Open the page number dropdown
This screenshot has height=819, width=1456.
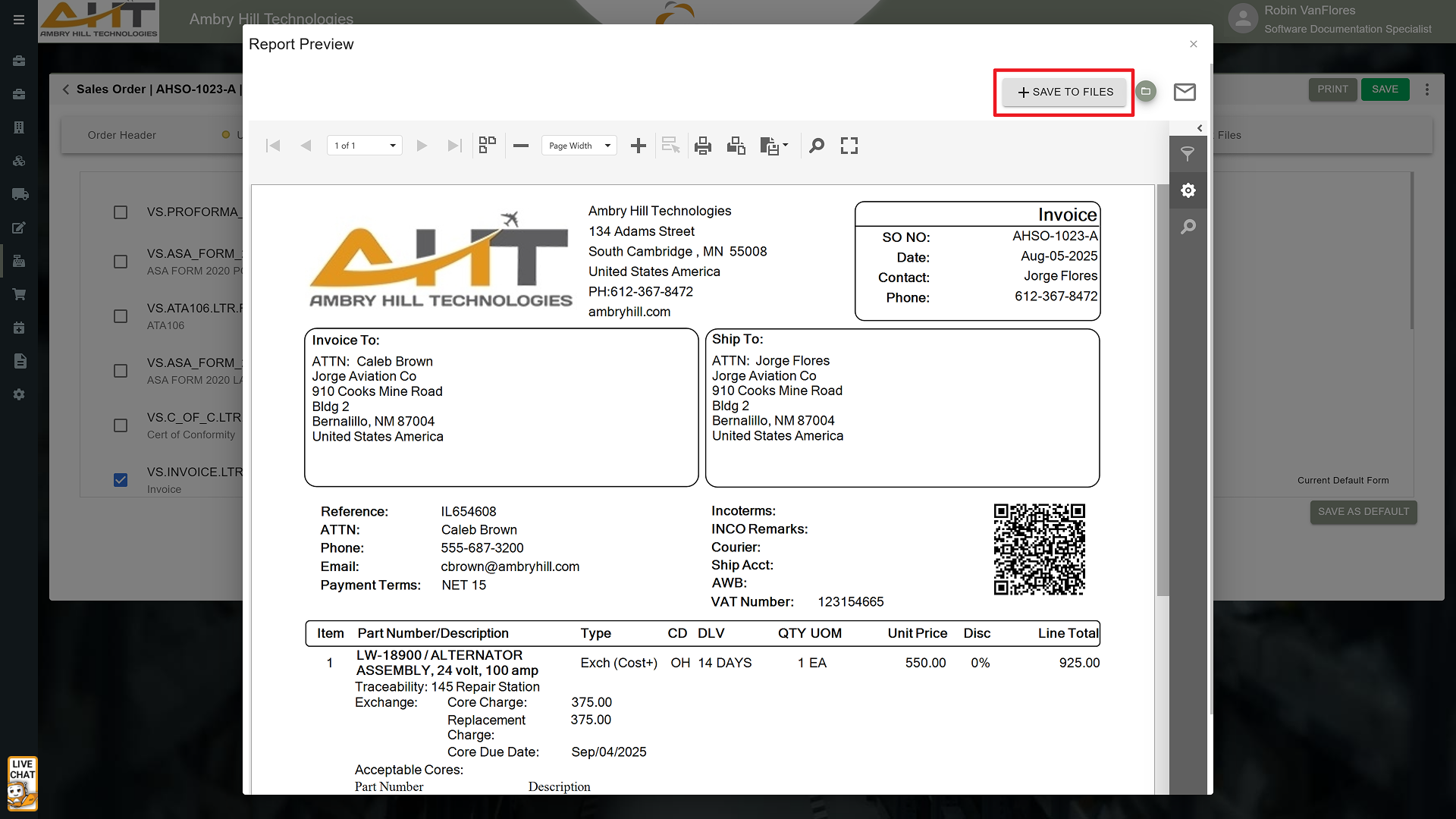coord(365,146)
